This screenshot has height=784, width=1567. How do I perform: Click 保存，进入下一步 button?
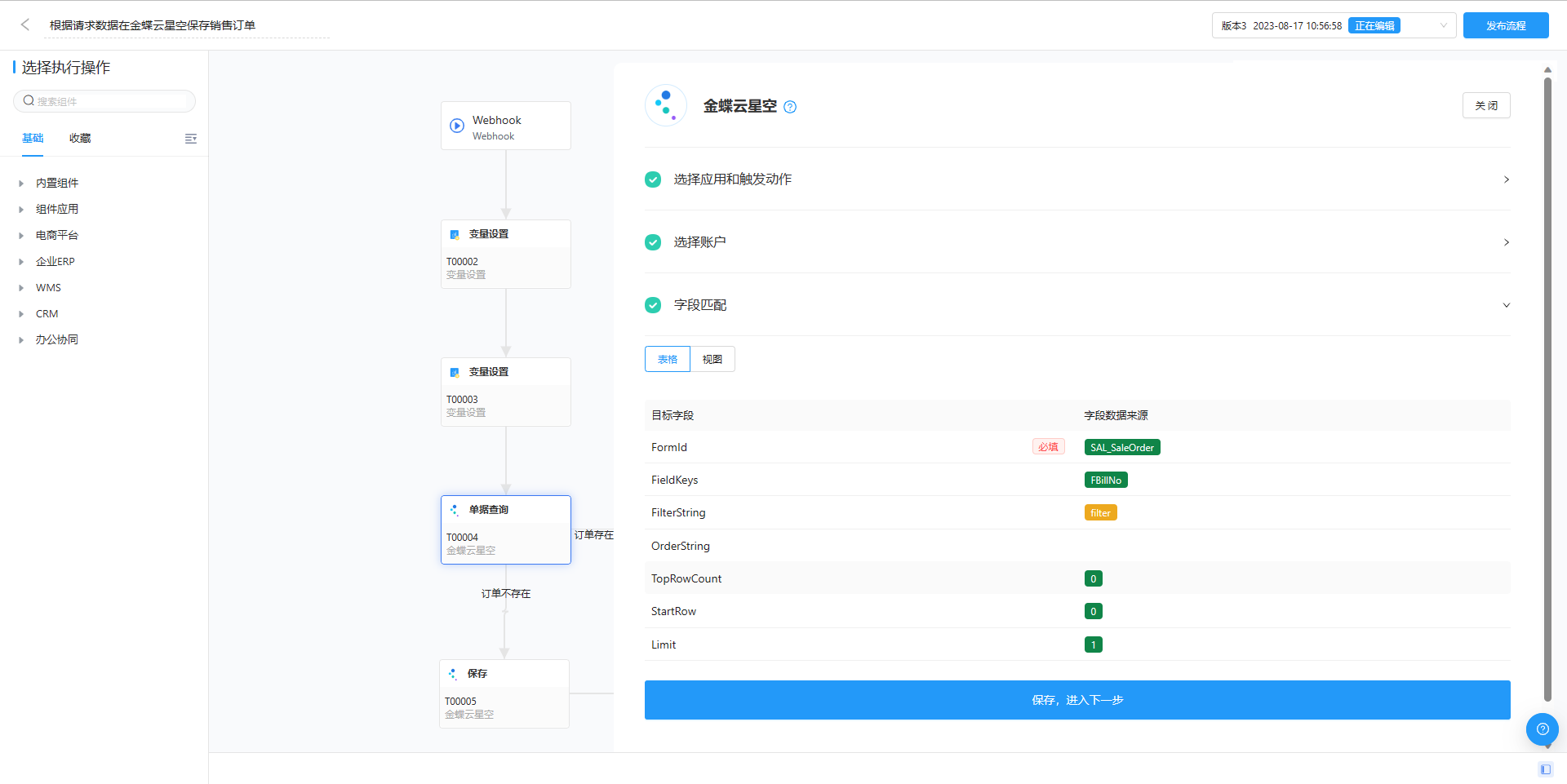[x=1077, y=700]
